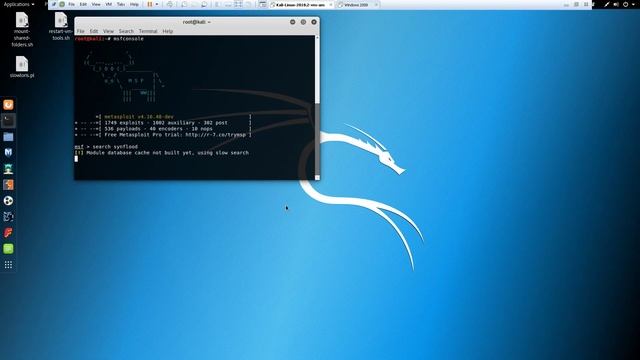Select the slowloris.pl desktop file
Image resolution: width=640 pixels, height=360 pixels.
(22, 67)
